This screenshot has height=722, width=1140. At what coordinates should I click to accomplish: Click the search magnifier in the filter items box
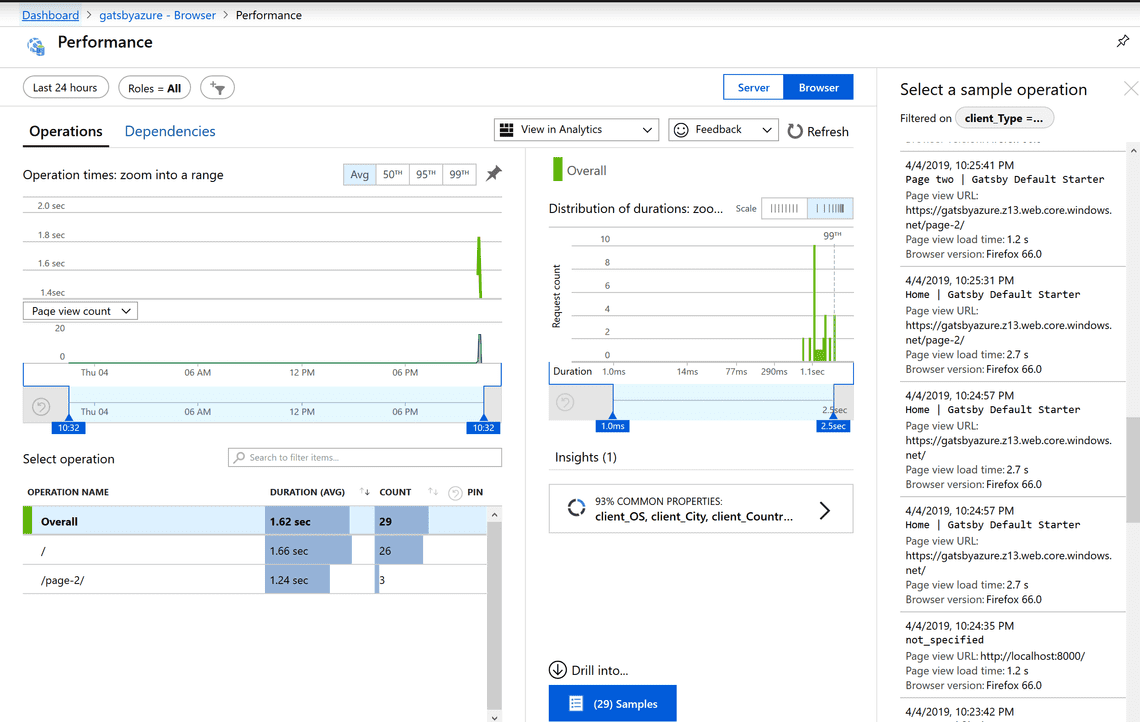[x=240, y=457]
